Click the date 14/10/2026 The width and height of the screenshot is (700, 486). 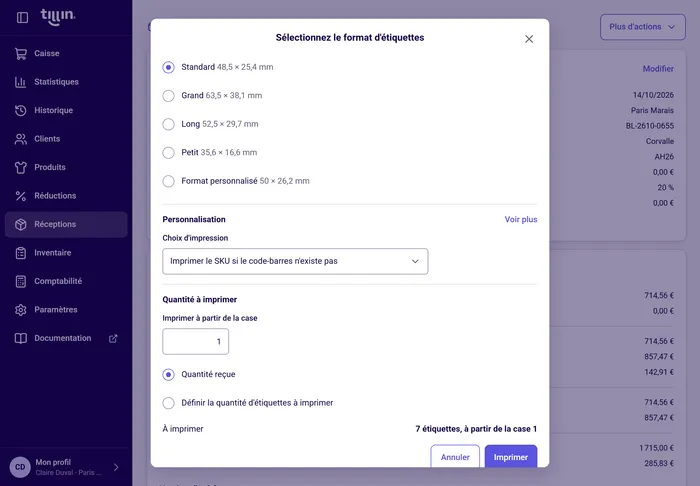click(x=653, y=95)
